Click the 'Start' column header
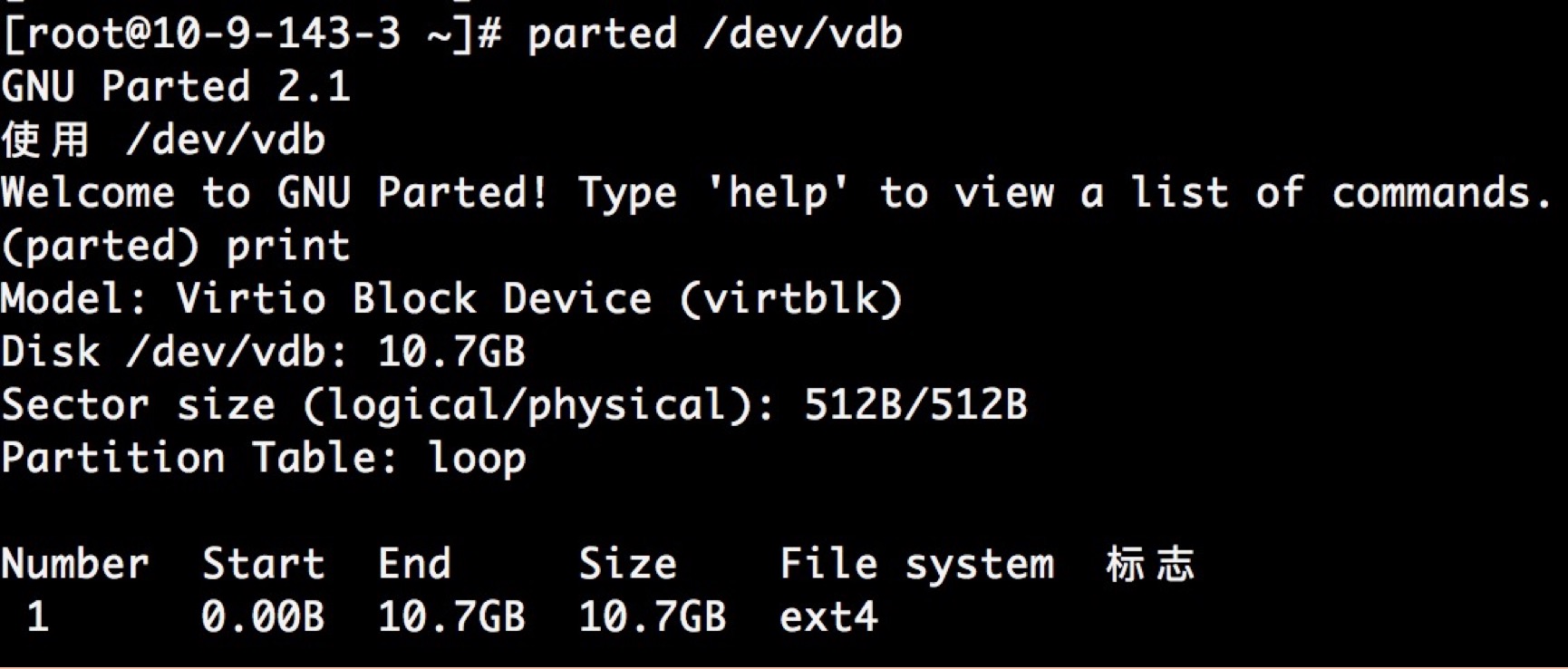 click(x=263, y=564)
